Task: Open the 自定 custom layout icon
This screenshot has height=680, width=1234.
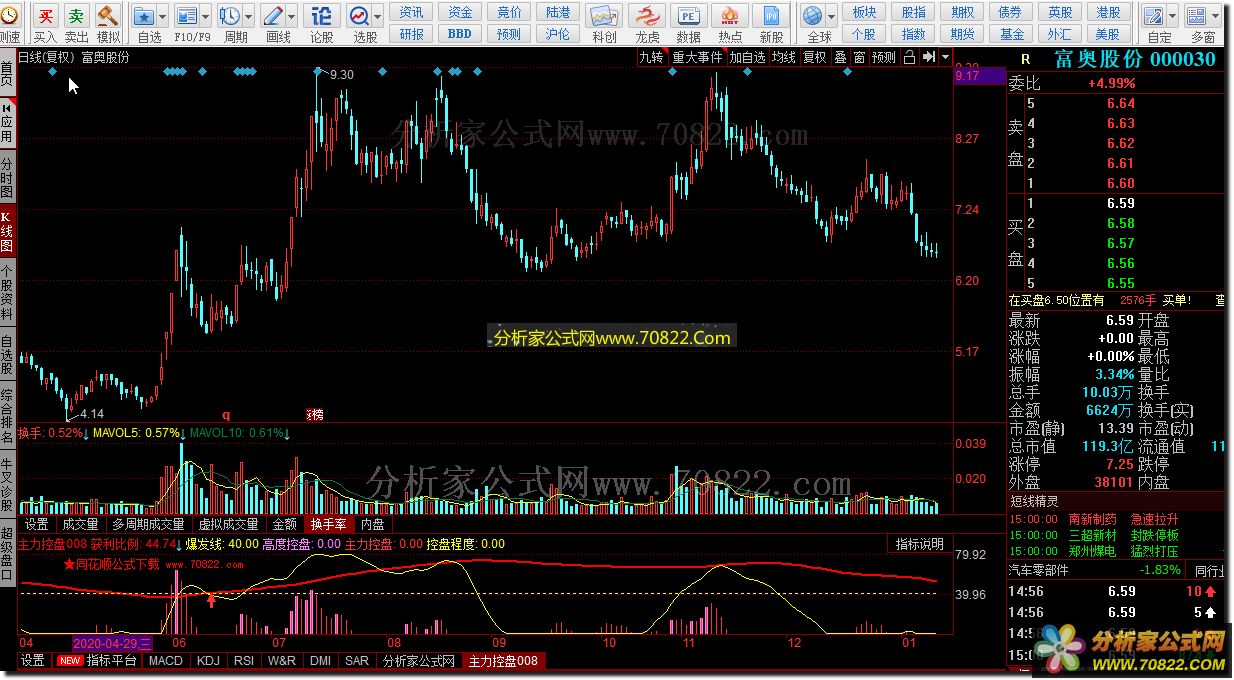Action: tap(1154, 17)
